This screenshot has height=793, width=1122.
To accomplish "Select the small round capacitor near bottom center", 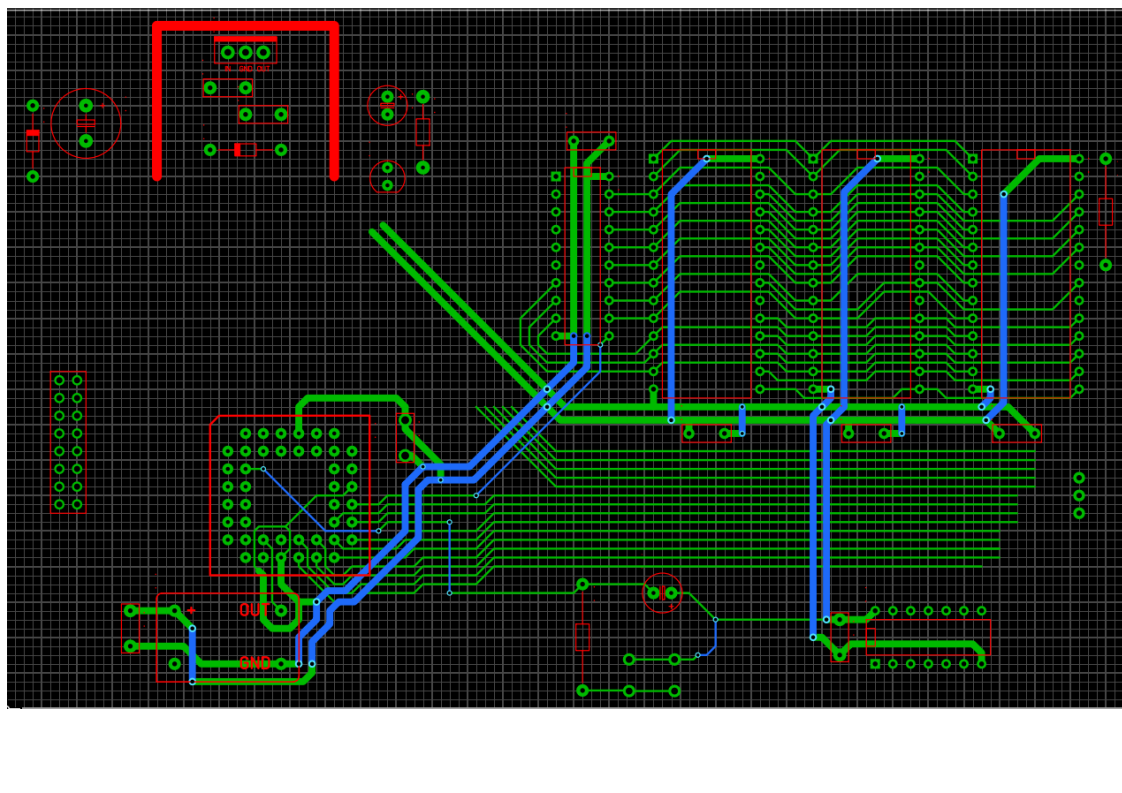I will click(662, 593).
